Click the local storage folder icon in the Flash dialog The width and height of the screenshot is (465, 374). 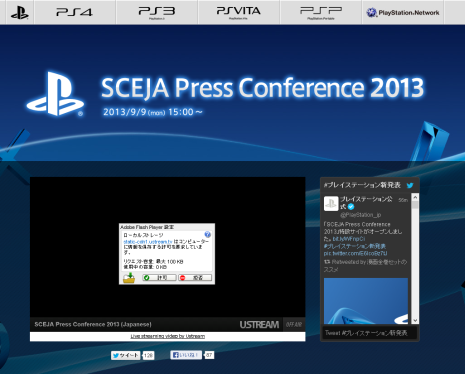129,278
